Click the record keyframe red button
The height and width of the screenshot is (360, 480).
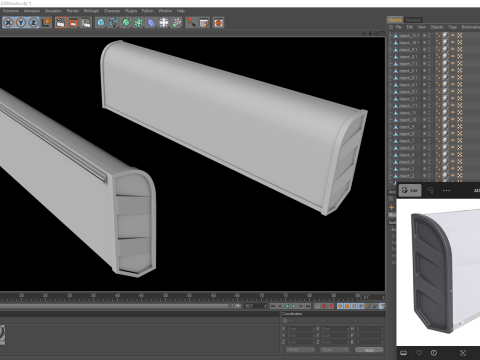[x=324, y=306]
